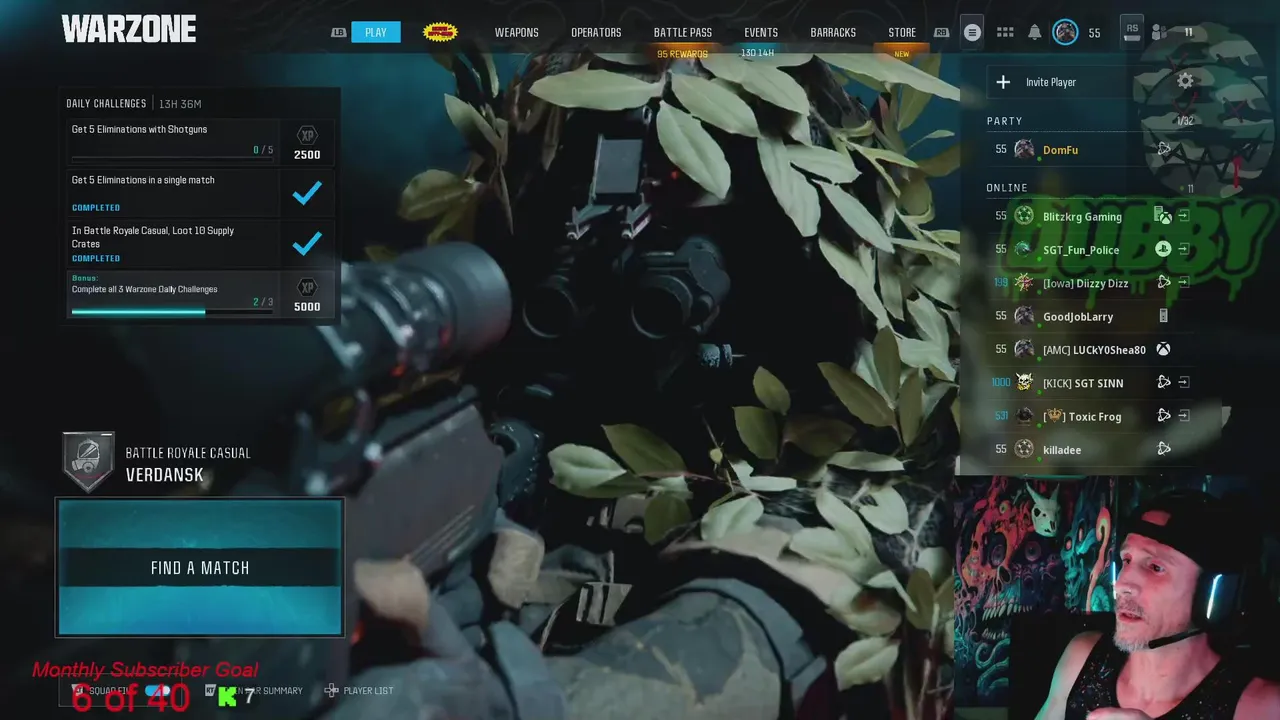
Task: Open the after-action SUMMARY option
Action: pos(254,691)
